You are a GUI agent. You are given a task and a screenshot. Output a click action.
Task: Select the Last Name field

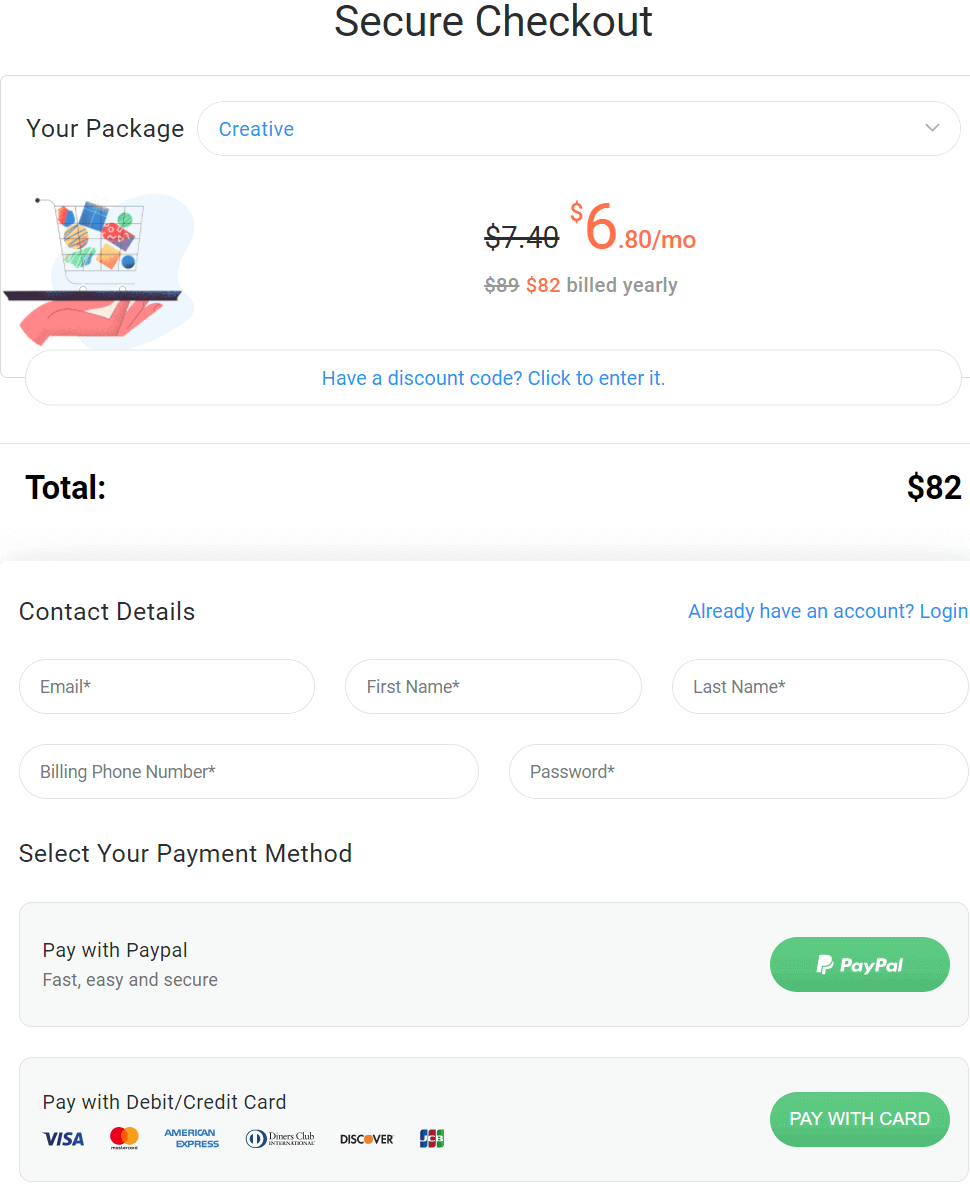(820, 687)
